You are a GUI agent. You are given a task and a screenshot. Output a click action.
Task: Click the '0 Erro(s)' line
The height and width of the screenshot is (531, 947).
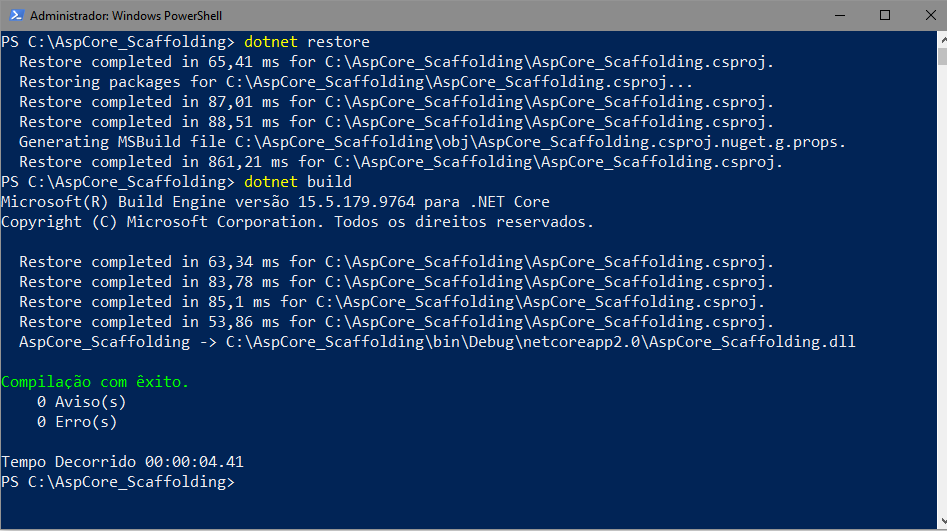[x=77, y=422]
